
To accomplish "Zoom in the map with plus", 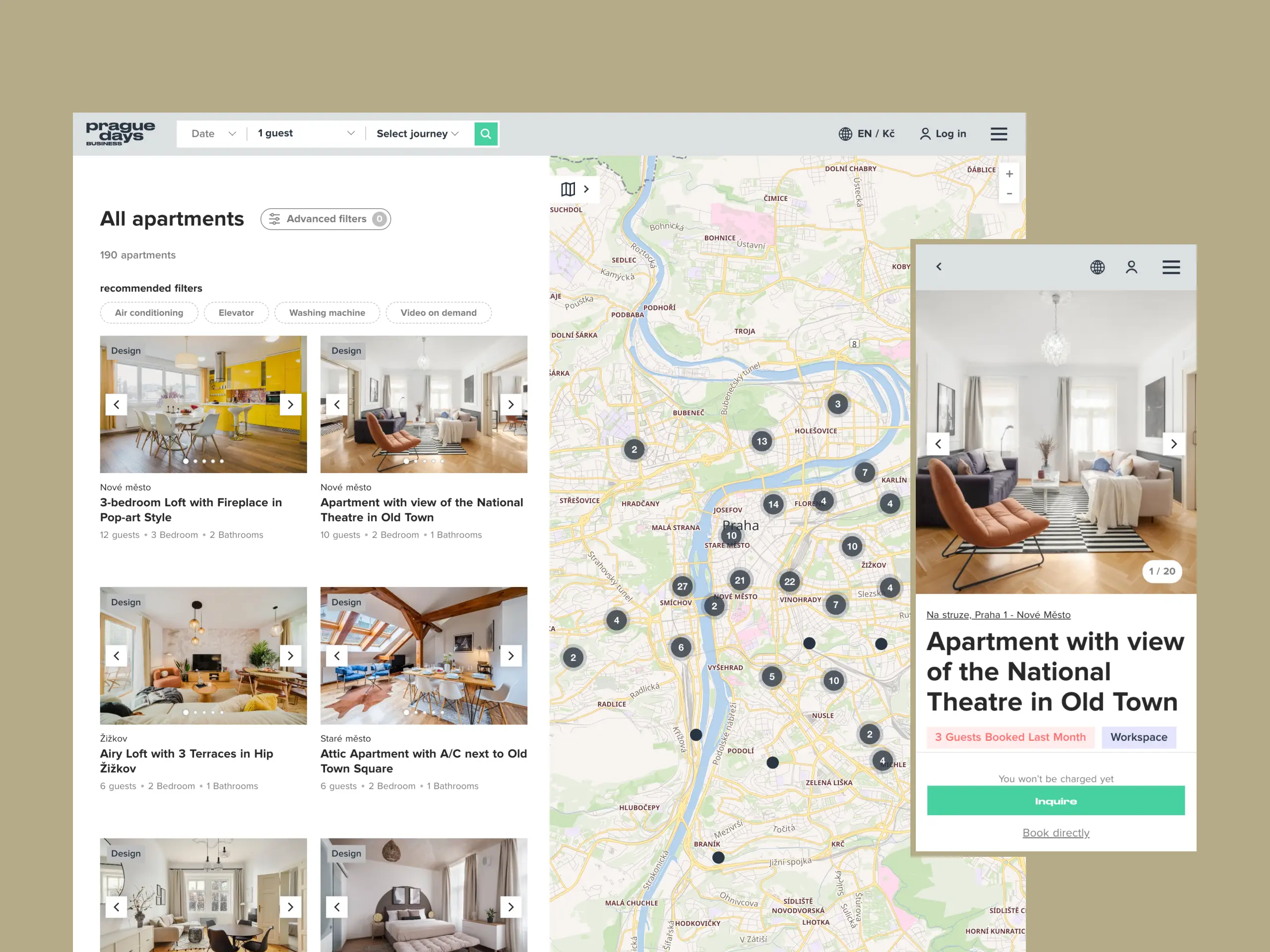I will [1009, 174].
